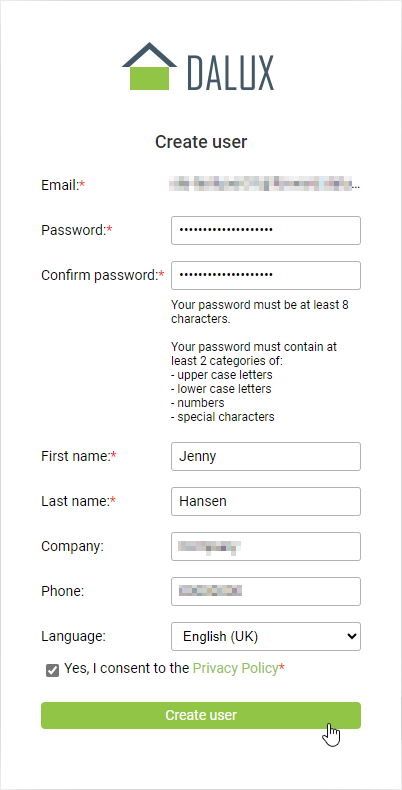This screenshot has width=402, height=790.
Task: Click the green house Dalux logo icon
Action: point(149,67)
